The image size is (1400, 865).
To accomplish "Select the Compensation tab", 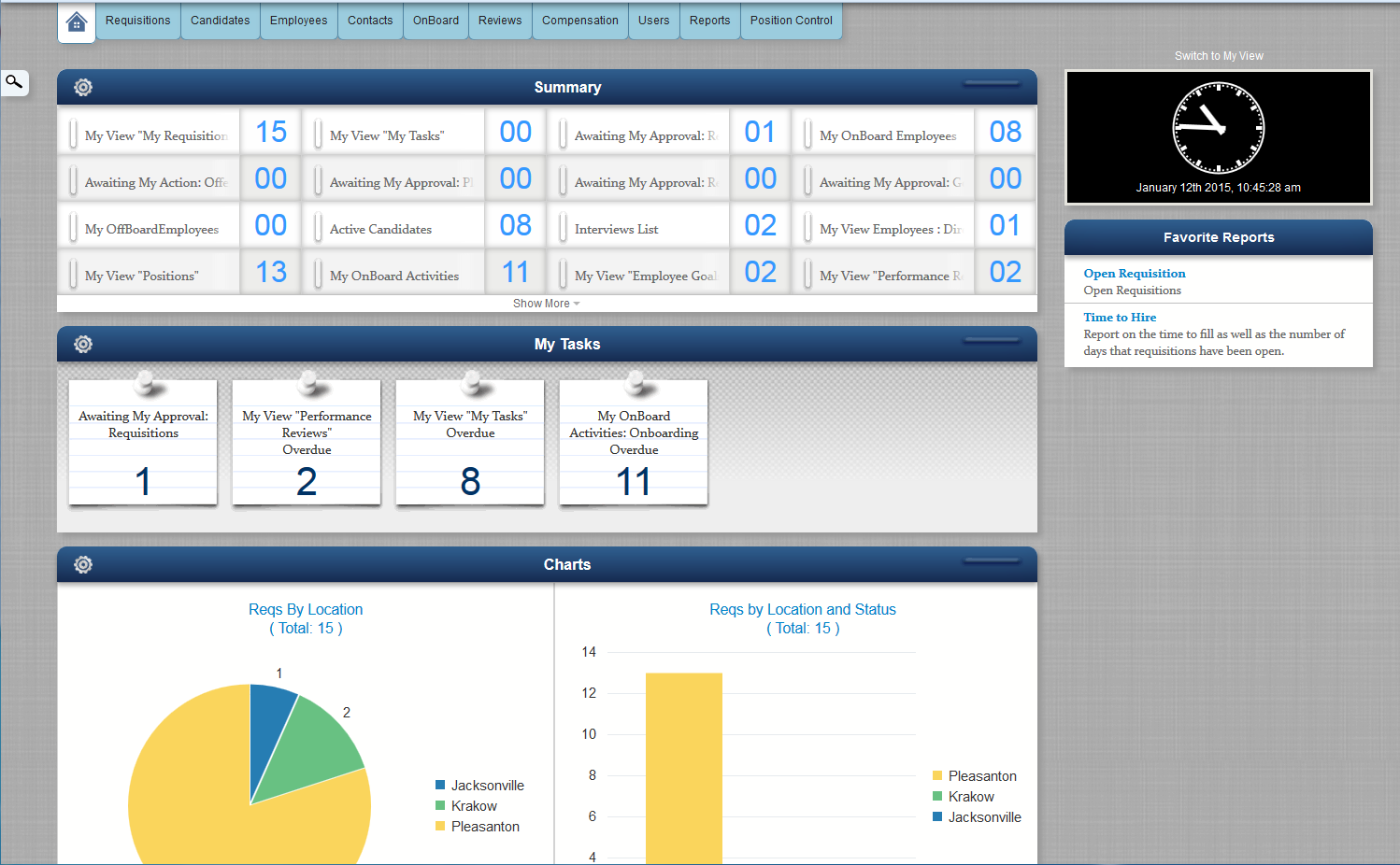I will [x=580, y=21].
